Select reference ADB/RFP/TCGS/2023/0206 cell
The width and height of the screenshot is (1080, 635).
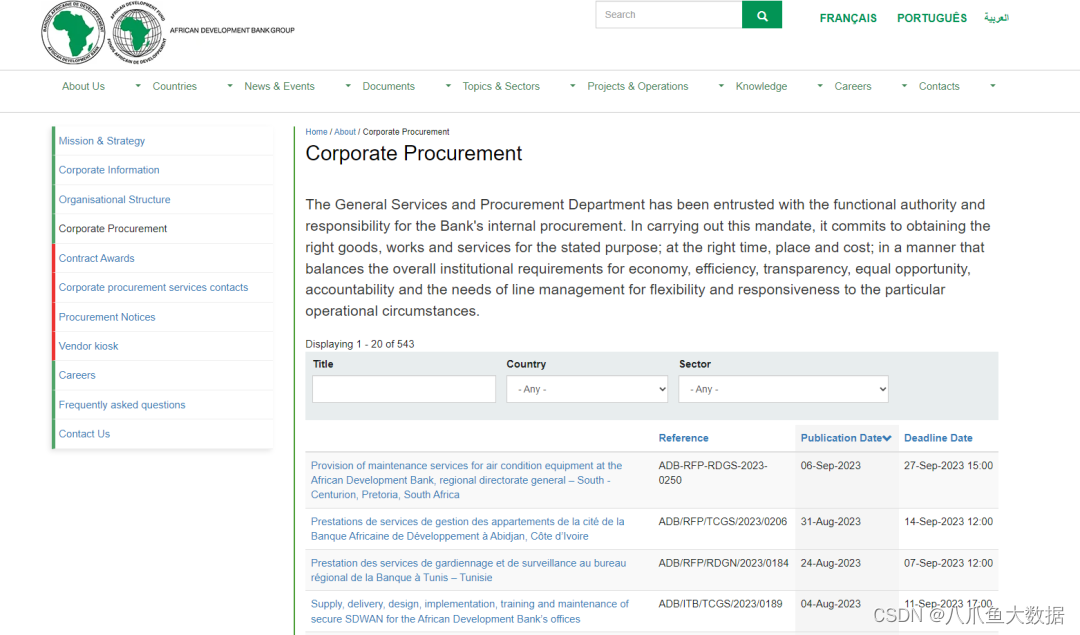pos(723,522)
